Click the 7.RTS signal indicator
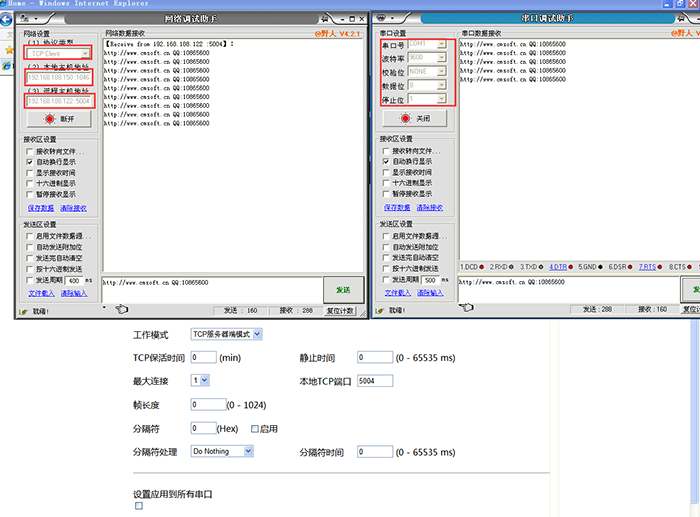 650,267
